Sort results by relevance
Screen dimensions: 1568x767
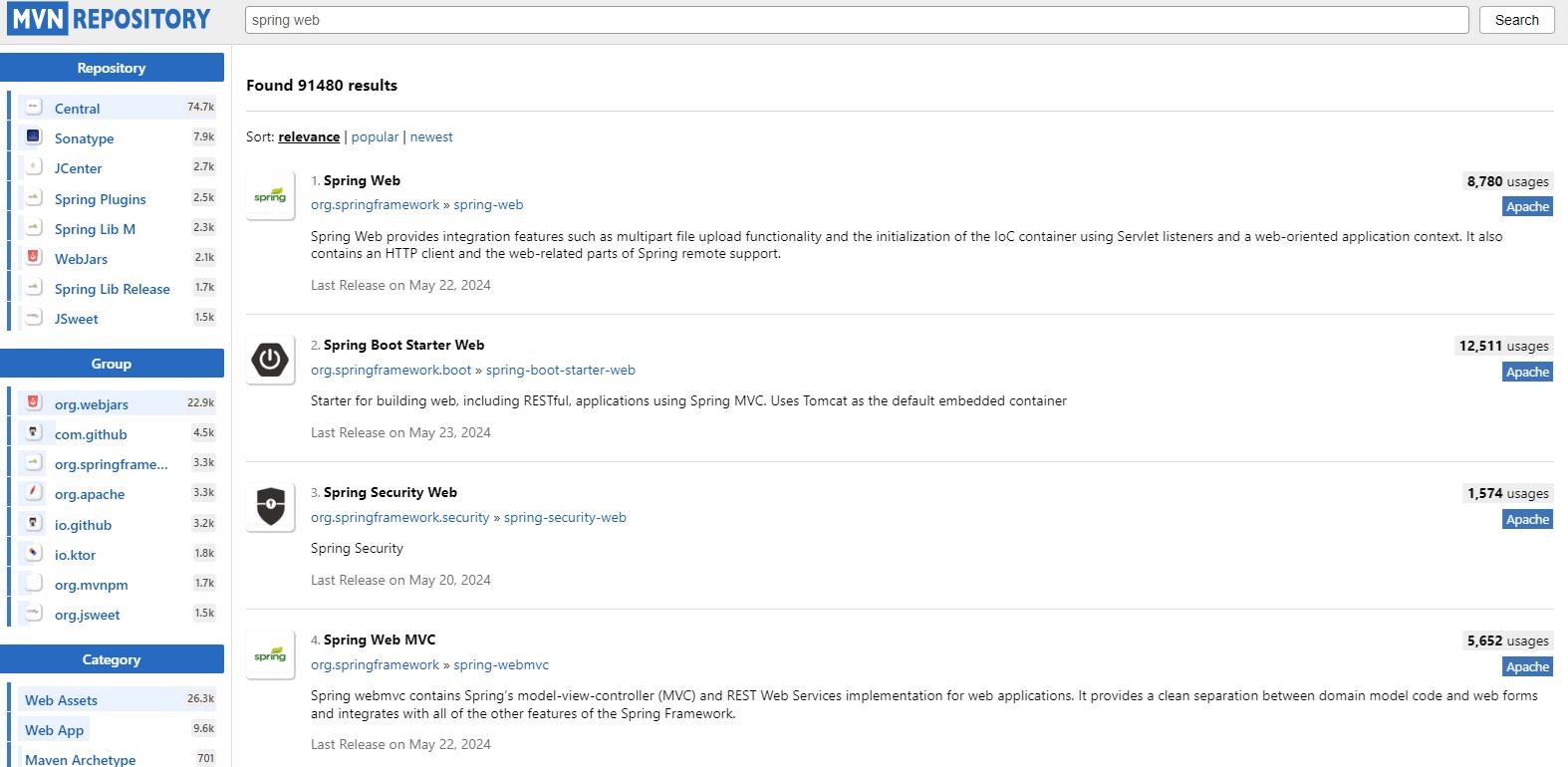click(309, 137)
